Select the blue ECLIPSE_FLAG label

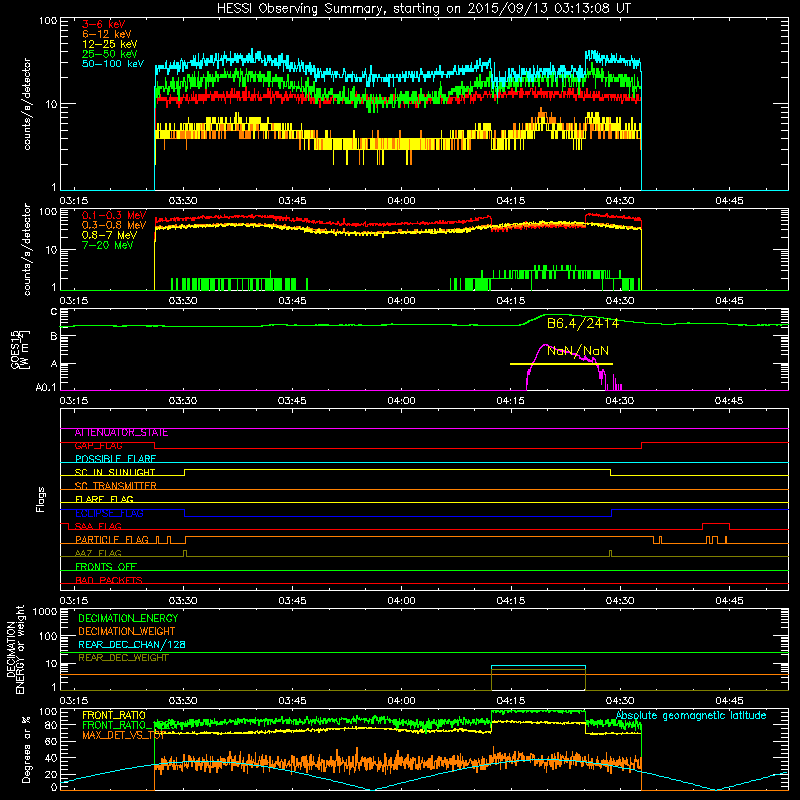(109, 513)
